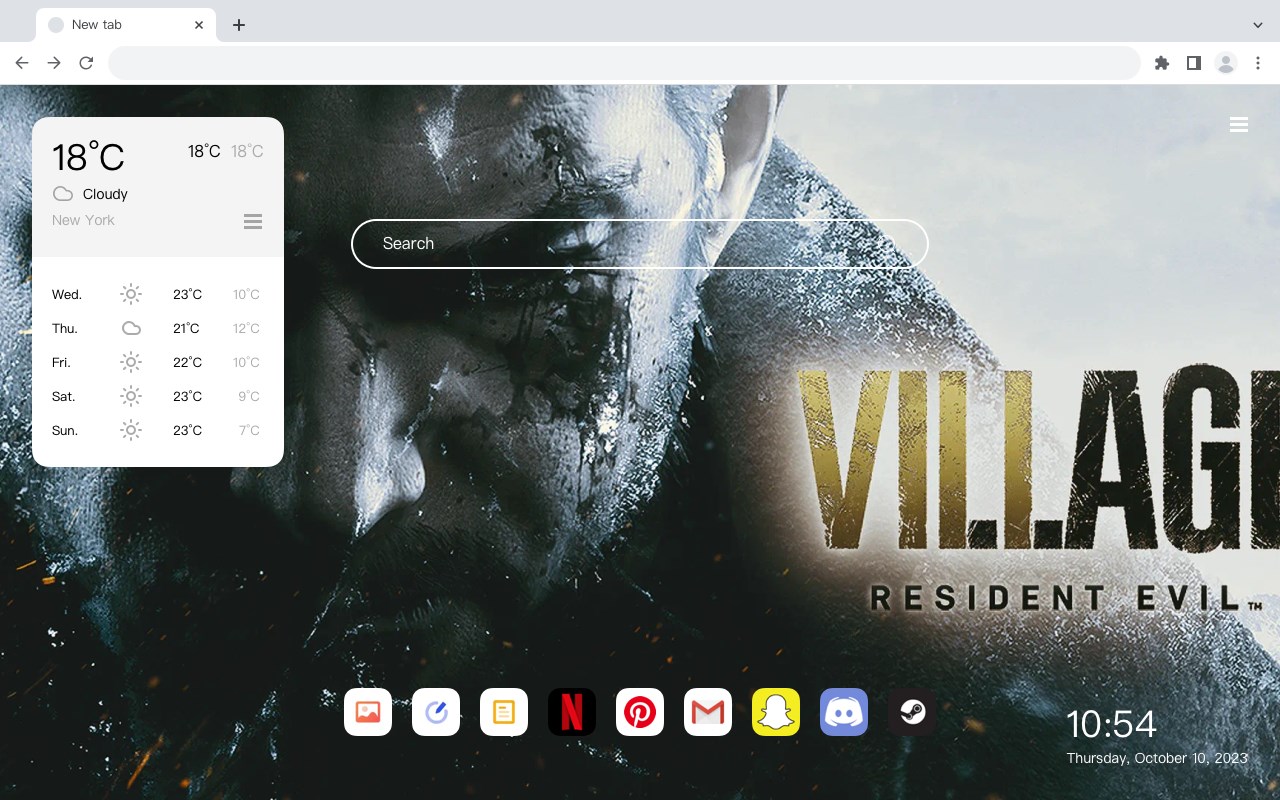Image resolution: width=1280 pixels, height=800 pixels.
Task: Click the cloud icon beside Cloudy
Action: click(x=63, y=194)
